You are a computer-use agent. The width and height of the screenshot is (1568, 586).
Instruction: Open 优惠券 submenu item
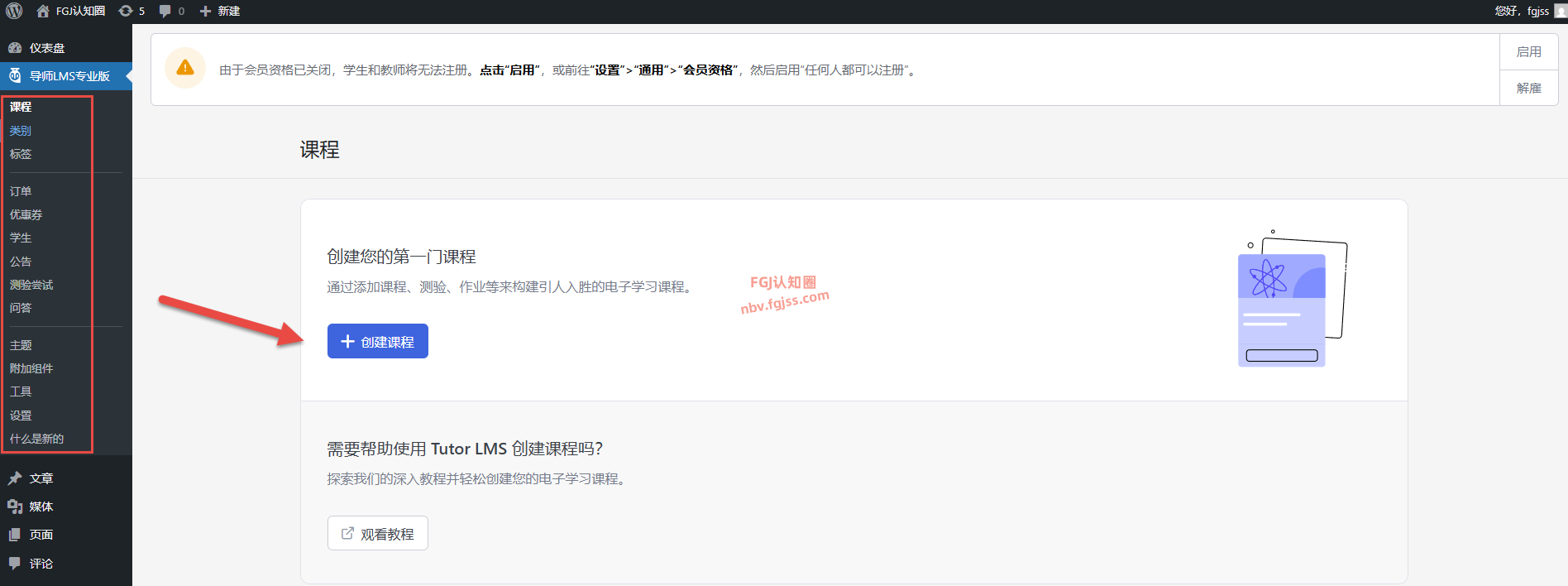pos(26,214)
